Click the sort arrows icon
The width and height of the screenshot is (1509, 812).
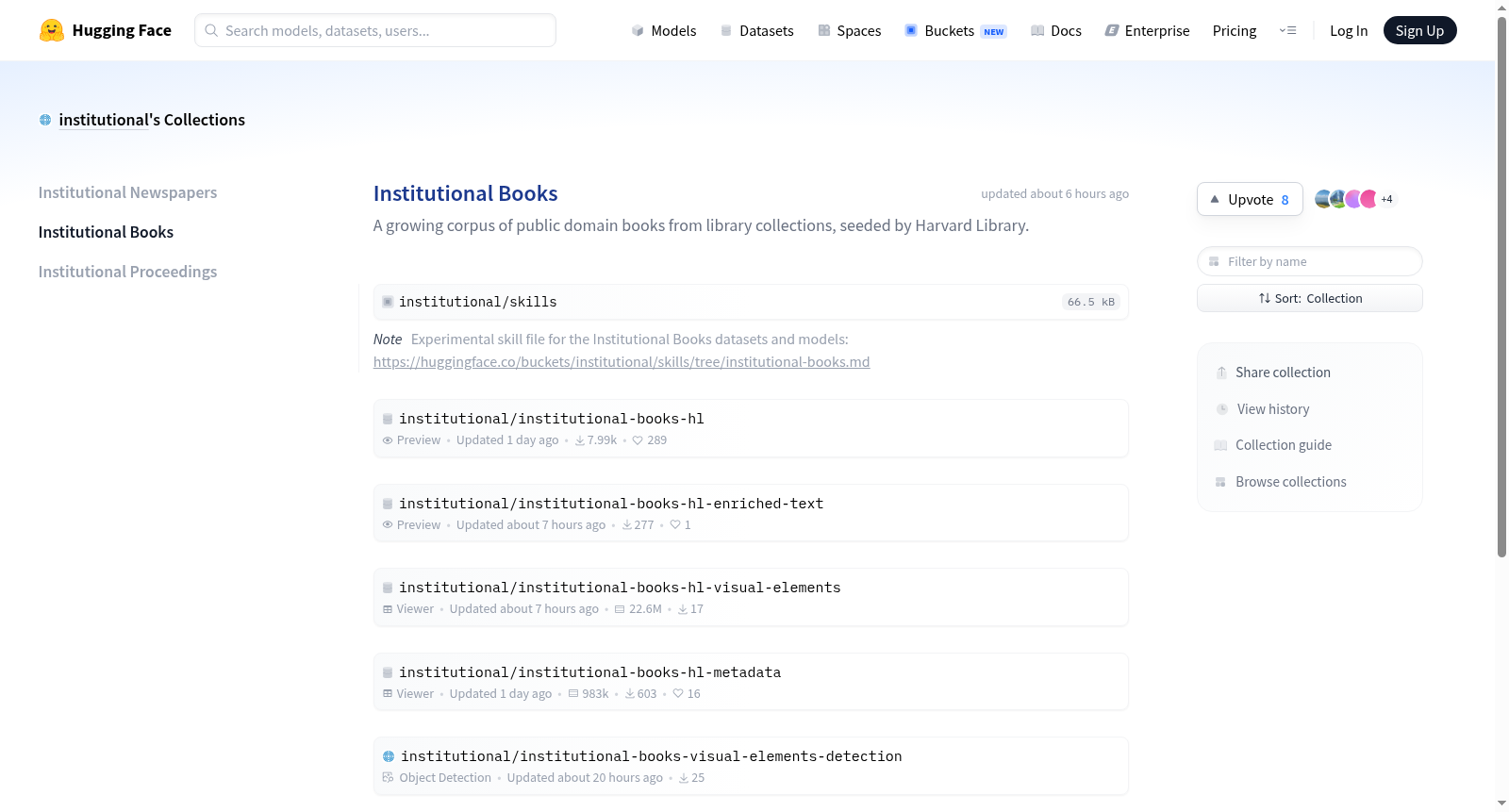1264,298
